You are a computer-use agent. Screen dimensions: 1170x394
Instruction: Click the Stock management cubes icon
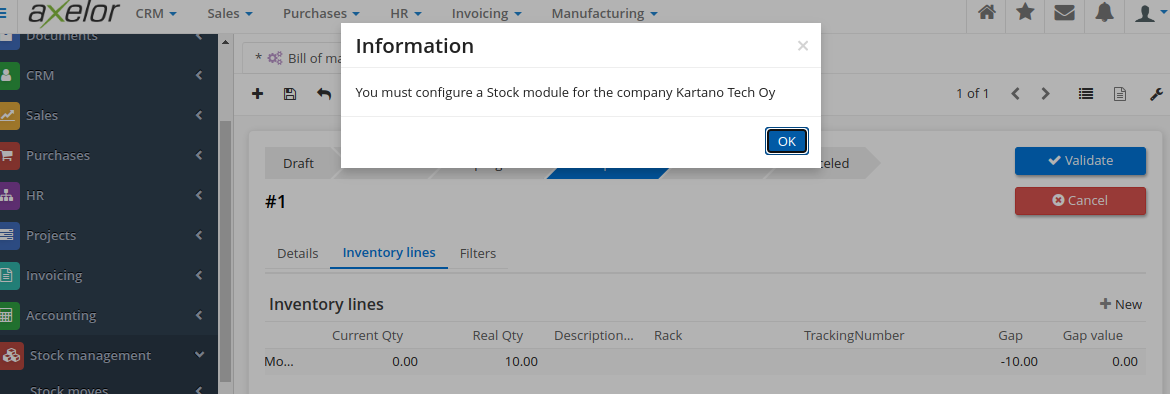pos(10,355)
